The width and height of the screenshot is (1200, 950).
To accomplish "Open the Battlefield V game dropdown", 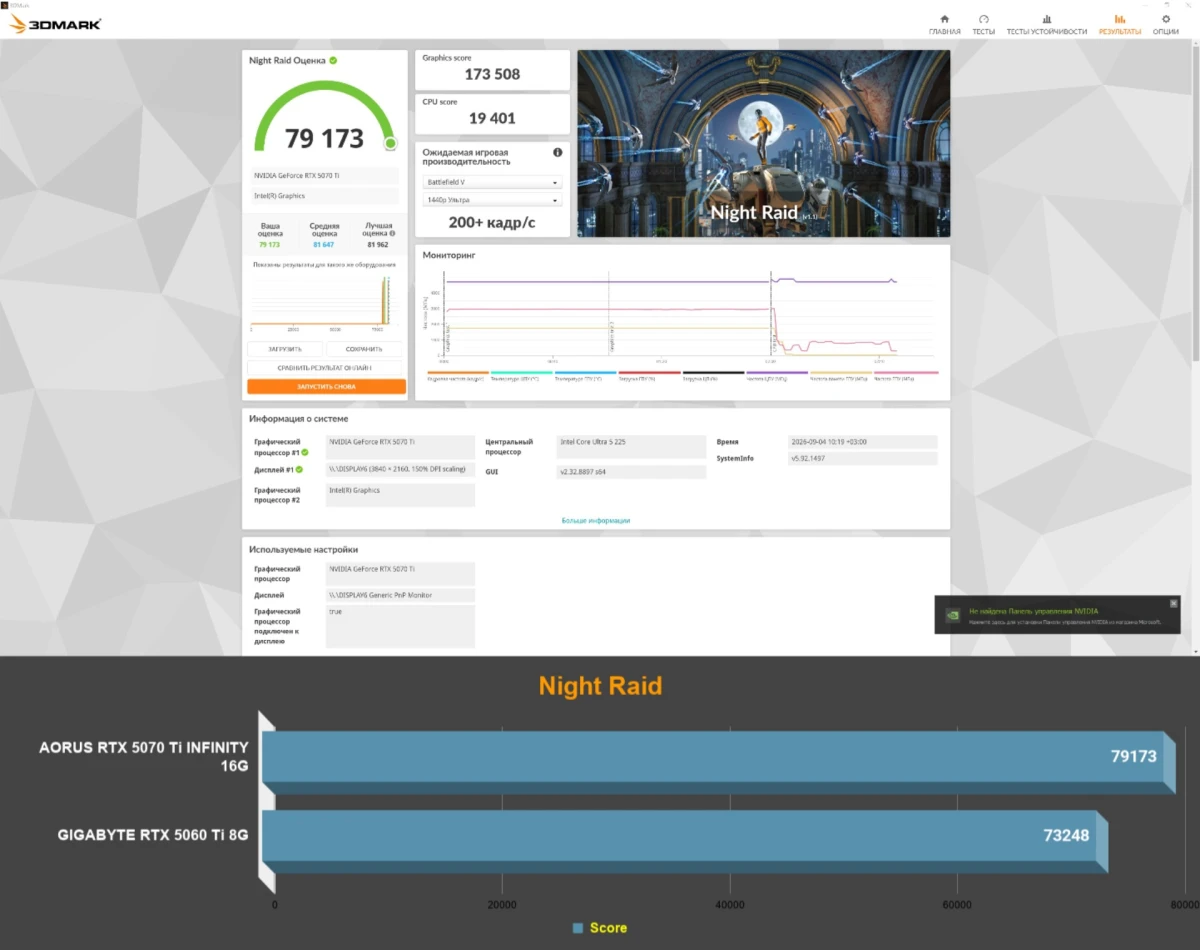I will [493, 182].
